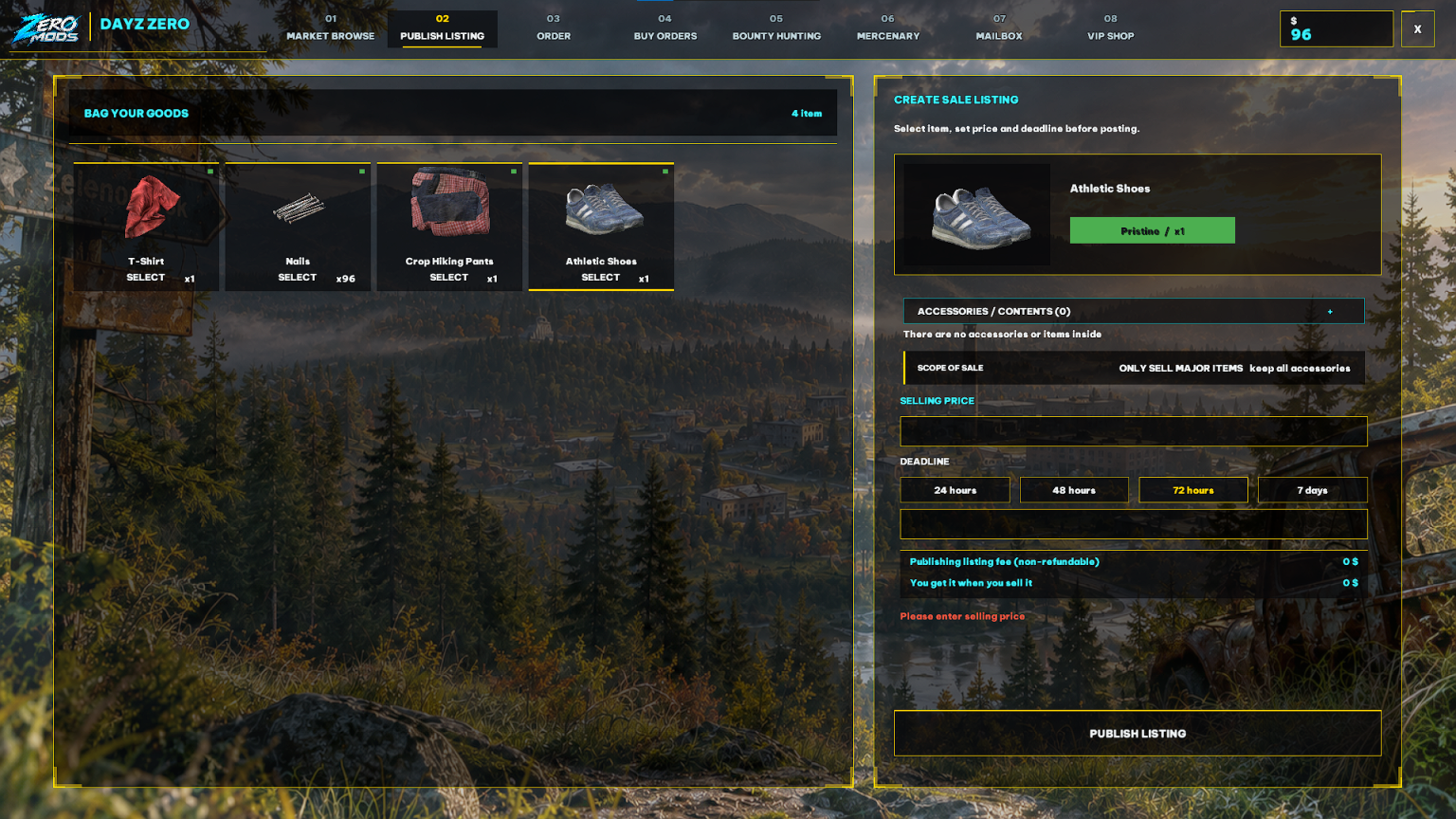
Task: Click SELECT under T-Shirt
Action: pyautogui.click(x=146, y=278)
